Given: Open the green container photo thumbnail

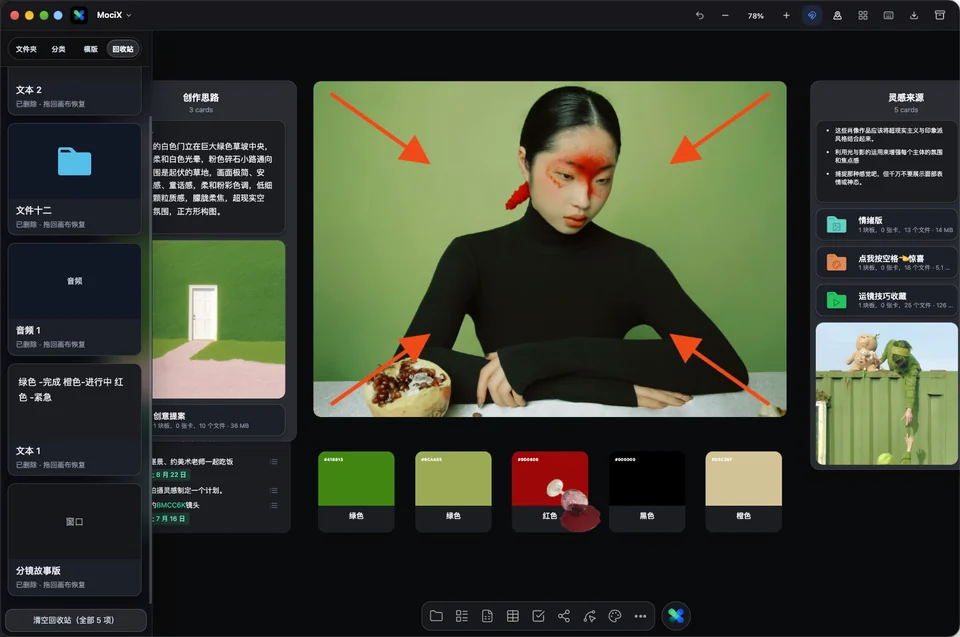Looking at the screenshot, I should tap(887, 394).
